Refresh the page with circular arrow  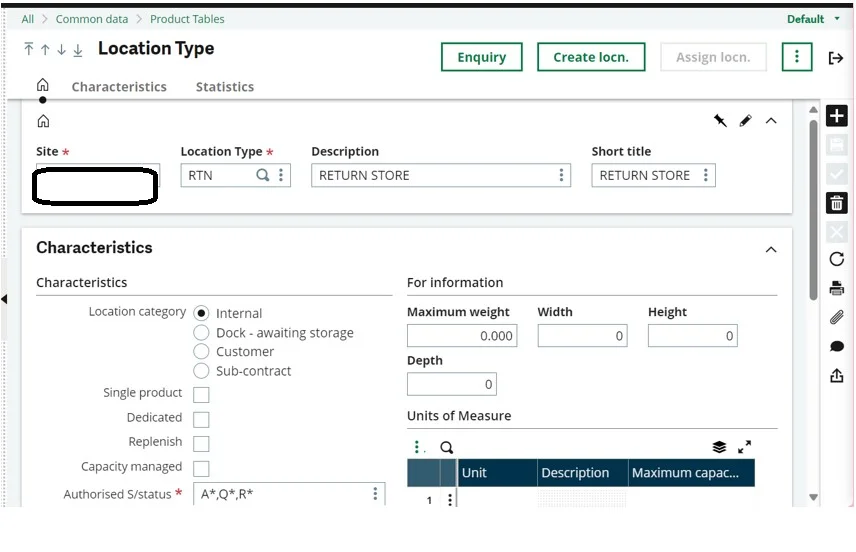(x=836, y=259)
